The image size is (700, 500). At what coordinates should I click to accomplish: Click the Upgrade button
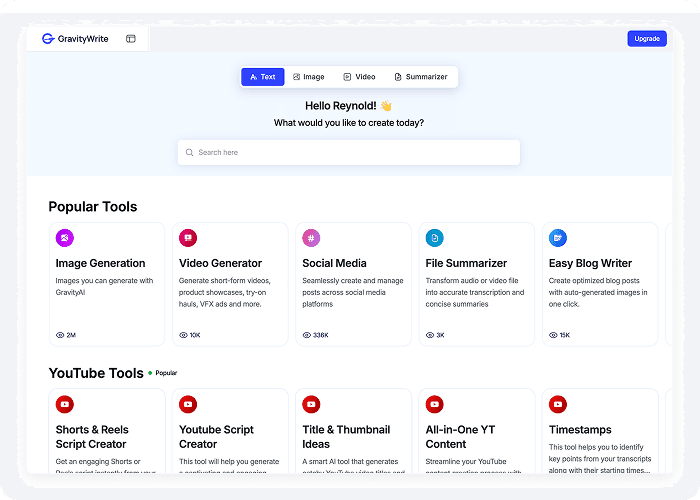(647, 39)
